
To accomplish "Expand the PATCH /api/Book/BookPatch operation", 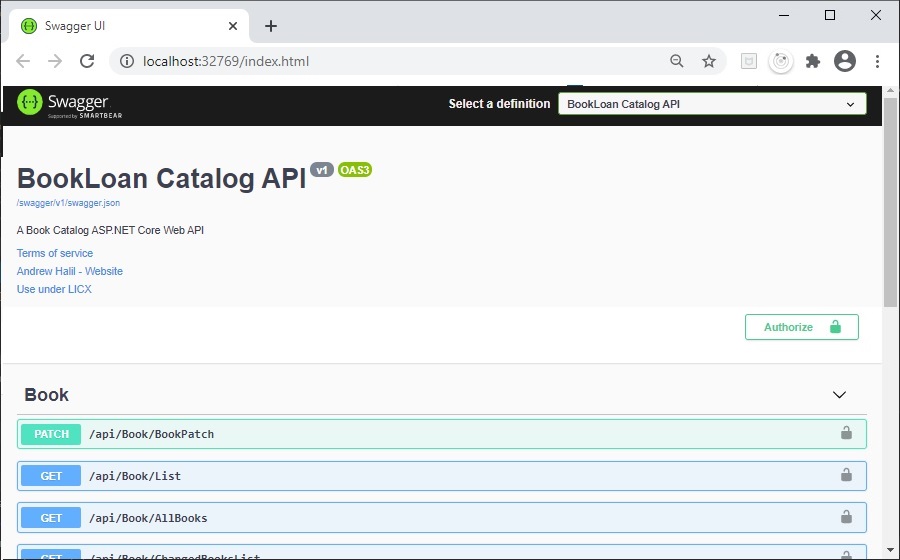I will [x=441, y=434].
